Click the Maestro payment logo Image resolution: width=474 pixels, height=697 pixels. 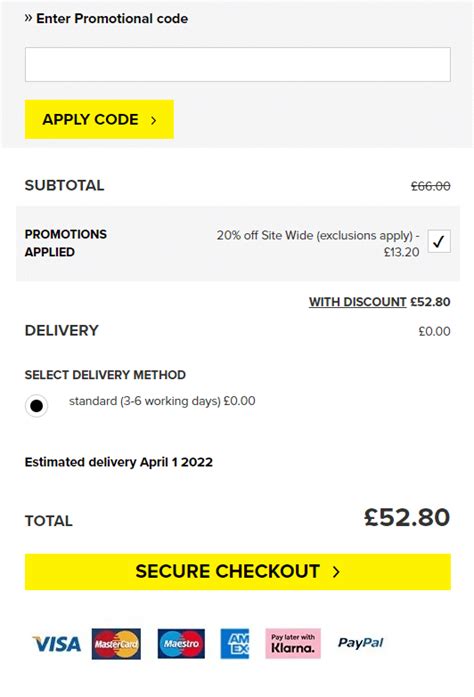pyautogui.click(x=181, y=644)
